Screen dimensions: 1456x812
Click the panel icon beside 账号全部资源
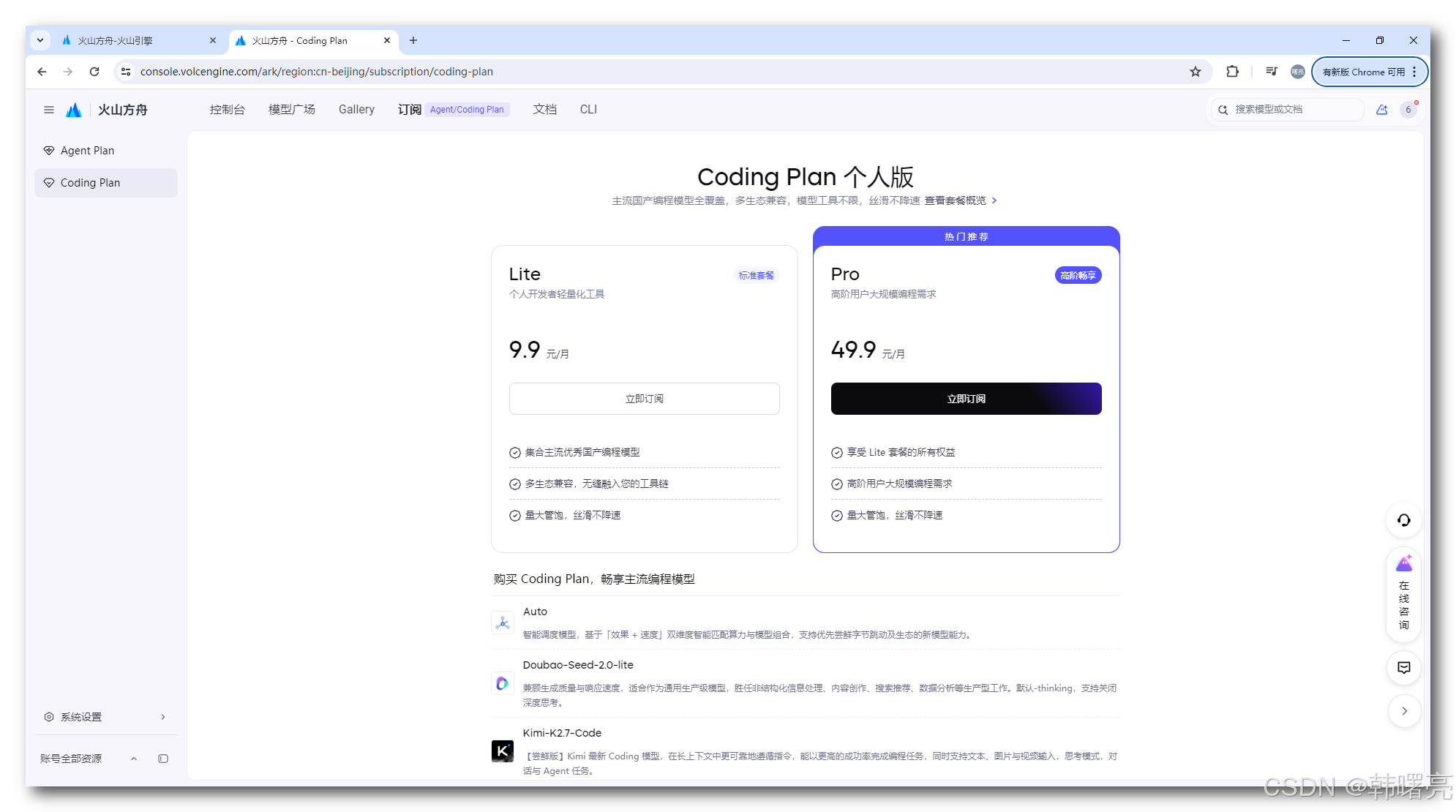163,759
